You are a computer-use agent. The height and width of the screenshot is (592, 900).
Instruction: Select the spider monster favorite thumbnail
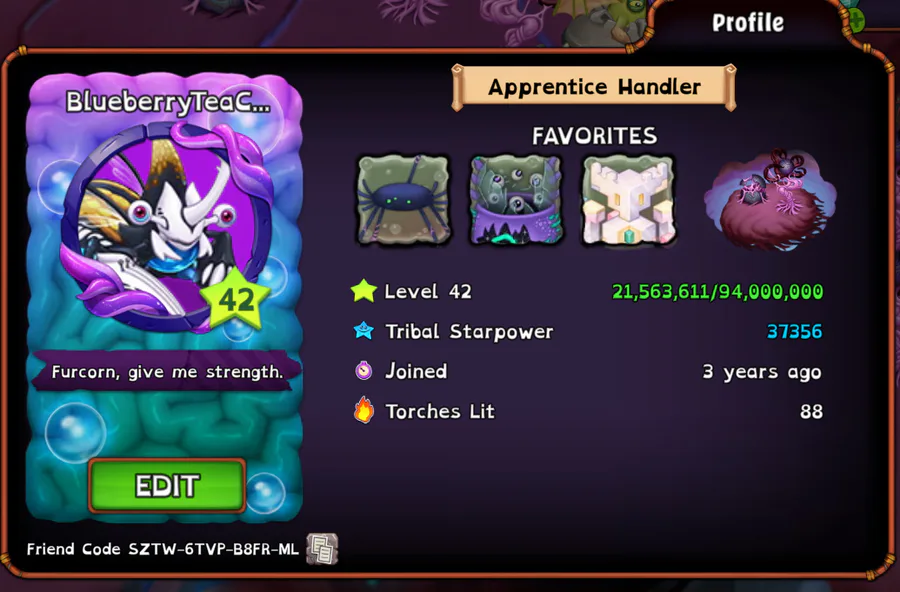[x=404, y=200]
